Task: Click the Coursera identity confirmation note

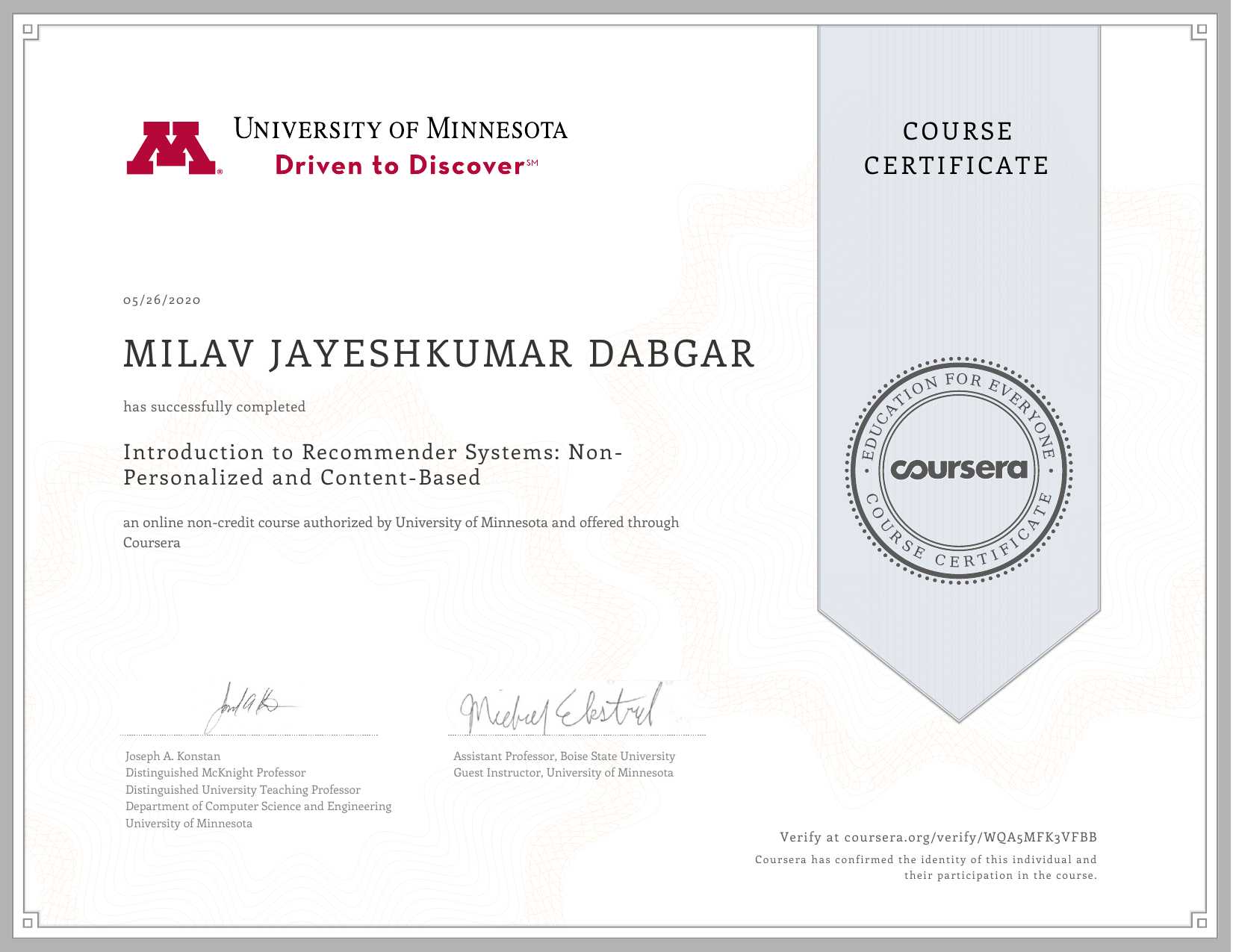Action: click(x=925, y=868)
